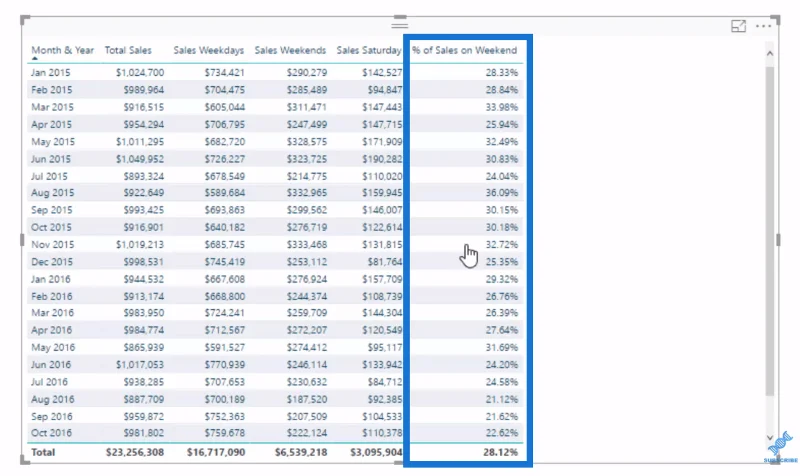This screenshot has height=476, width=800.
Task: Select the Jan 2016 row label
Action: pyautogui.click(x=51, y=280)
